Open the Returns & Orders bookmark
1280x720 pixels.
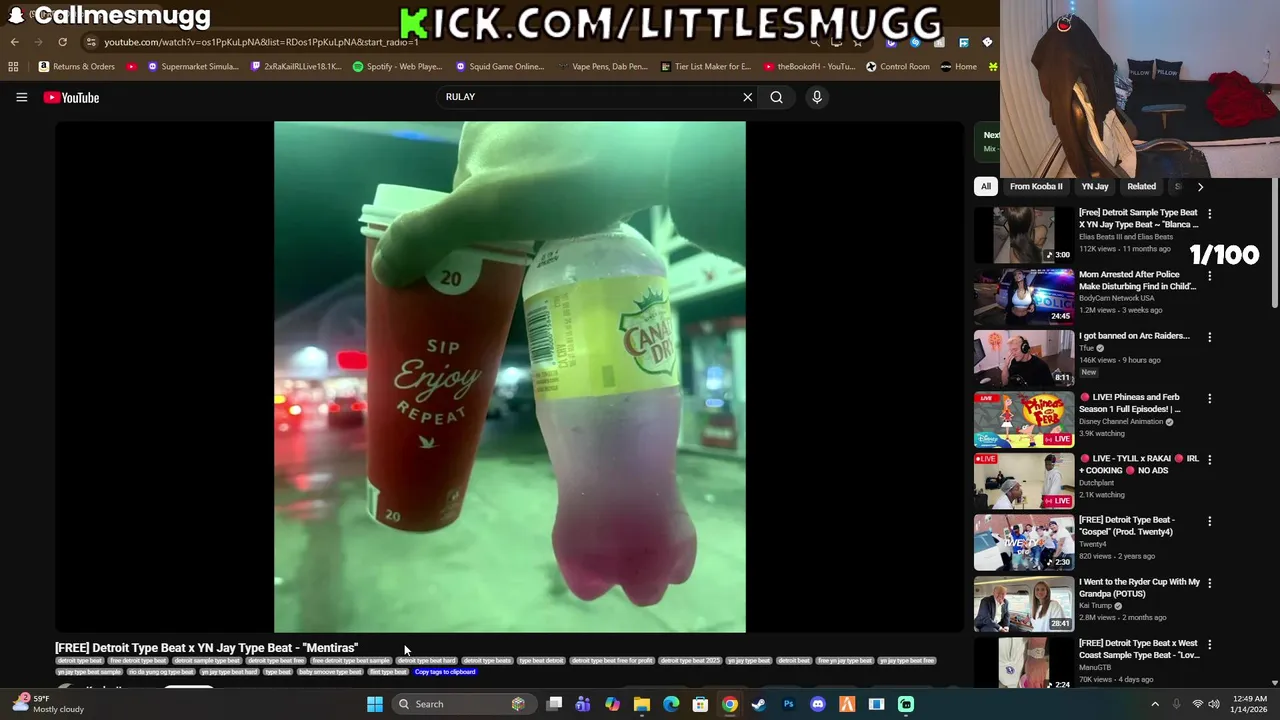coord(76,67)
